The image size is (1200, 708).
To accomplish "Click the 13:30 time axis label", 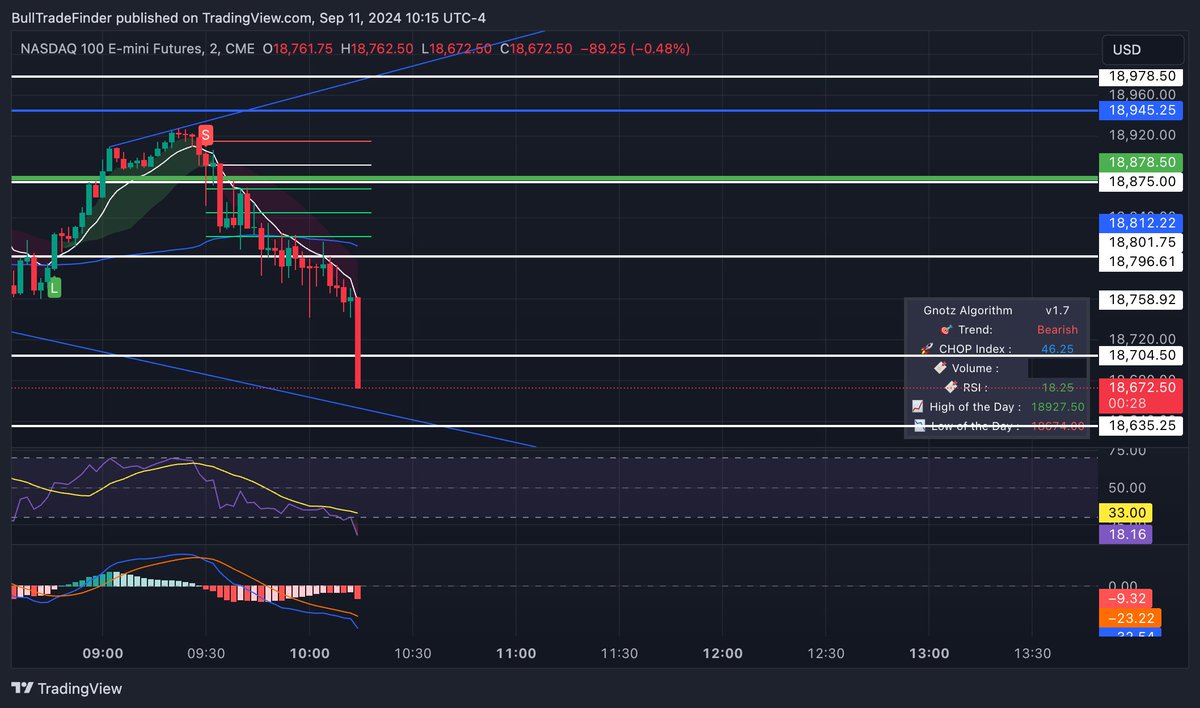I will pyautogui.click(x=1032, y=653).
